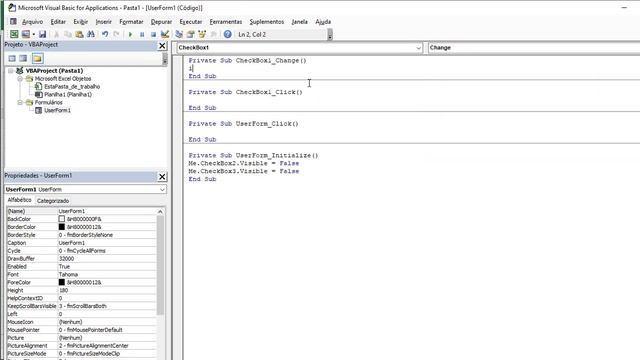This screenshot has height=360, width=640.
Task: Click View Code icon in Project panel
Action: pyautogui.click(x=12, y=58)
